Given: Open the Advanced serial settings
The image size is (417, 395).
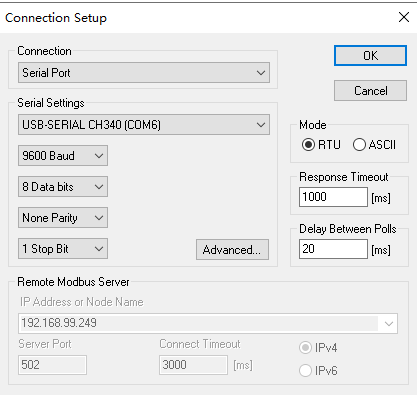Looking at the screenshot, I should pos(232,249).
